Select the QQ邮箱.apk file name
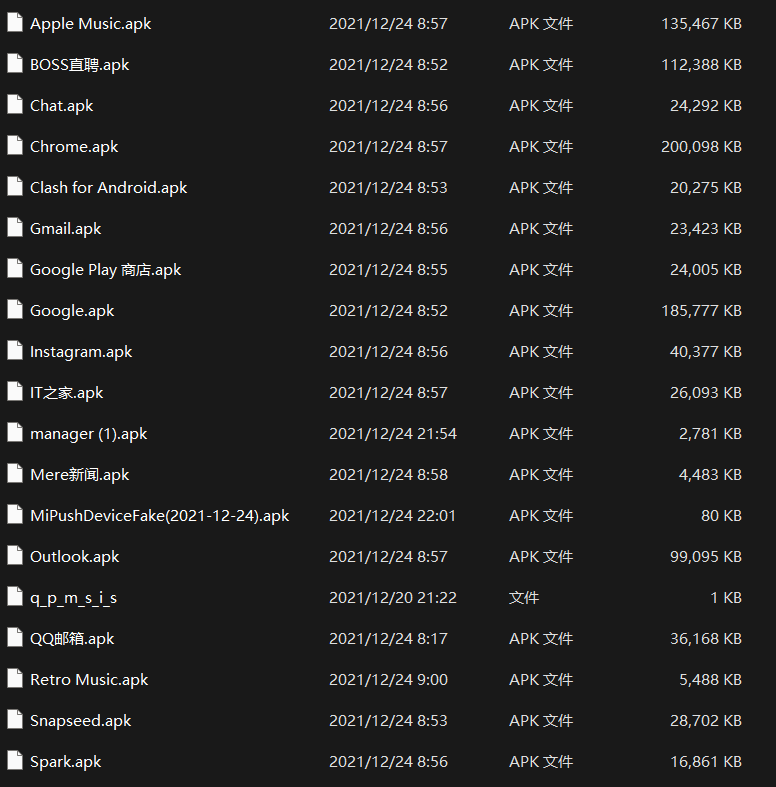The height and width of the screenshot is (787, 776). [72, 639]
